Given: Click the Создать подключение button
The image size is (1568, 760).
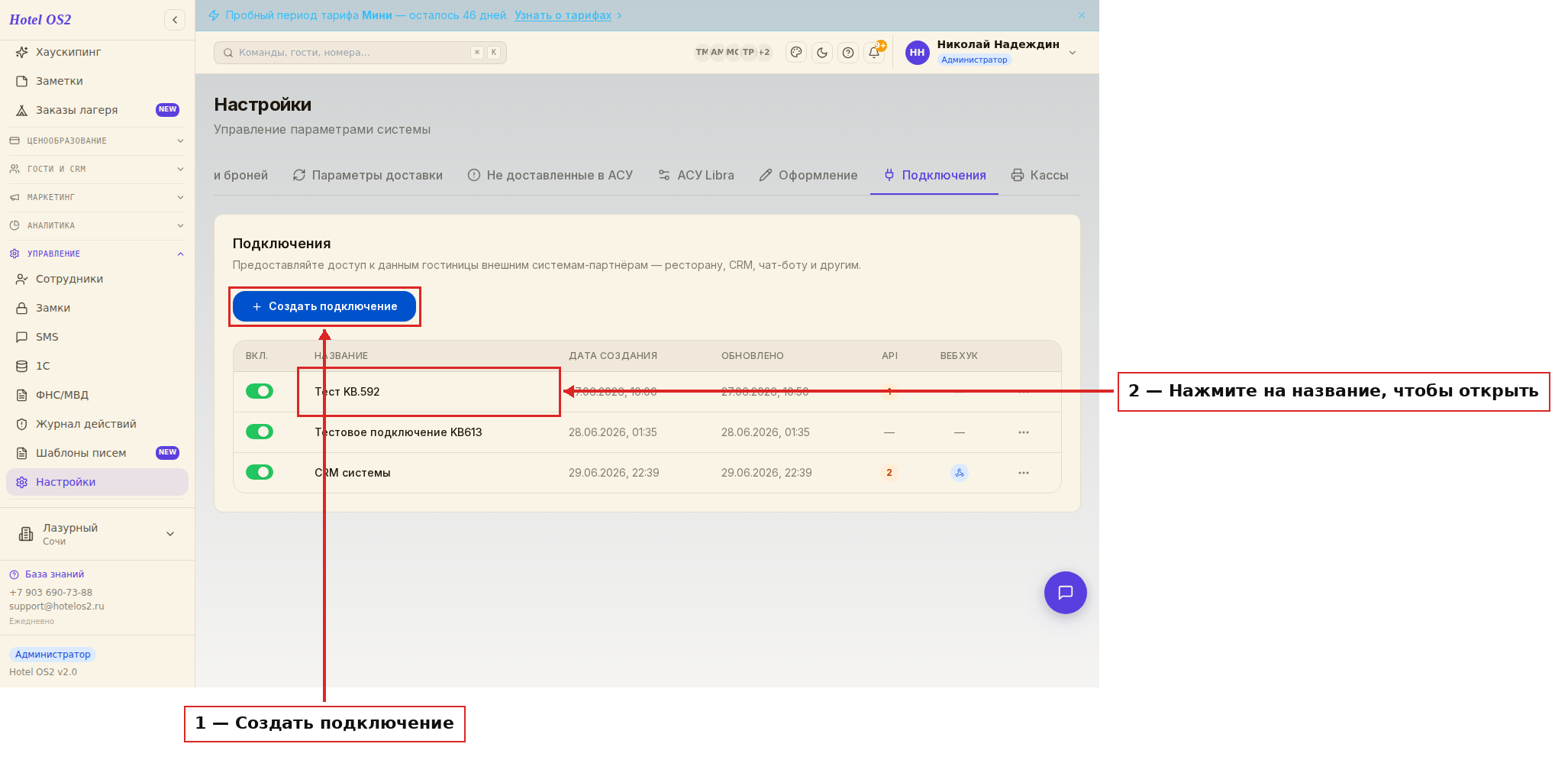Looking at the screenshot, I should click(x=324, y=306).
